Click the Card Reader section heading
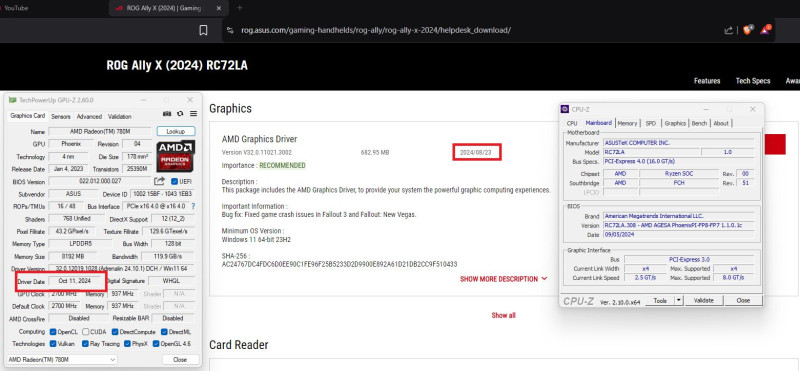This screenshot has height=371, width=800. pyautogui.click(x=239, y=344)
